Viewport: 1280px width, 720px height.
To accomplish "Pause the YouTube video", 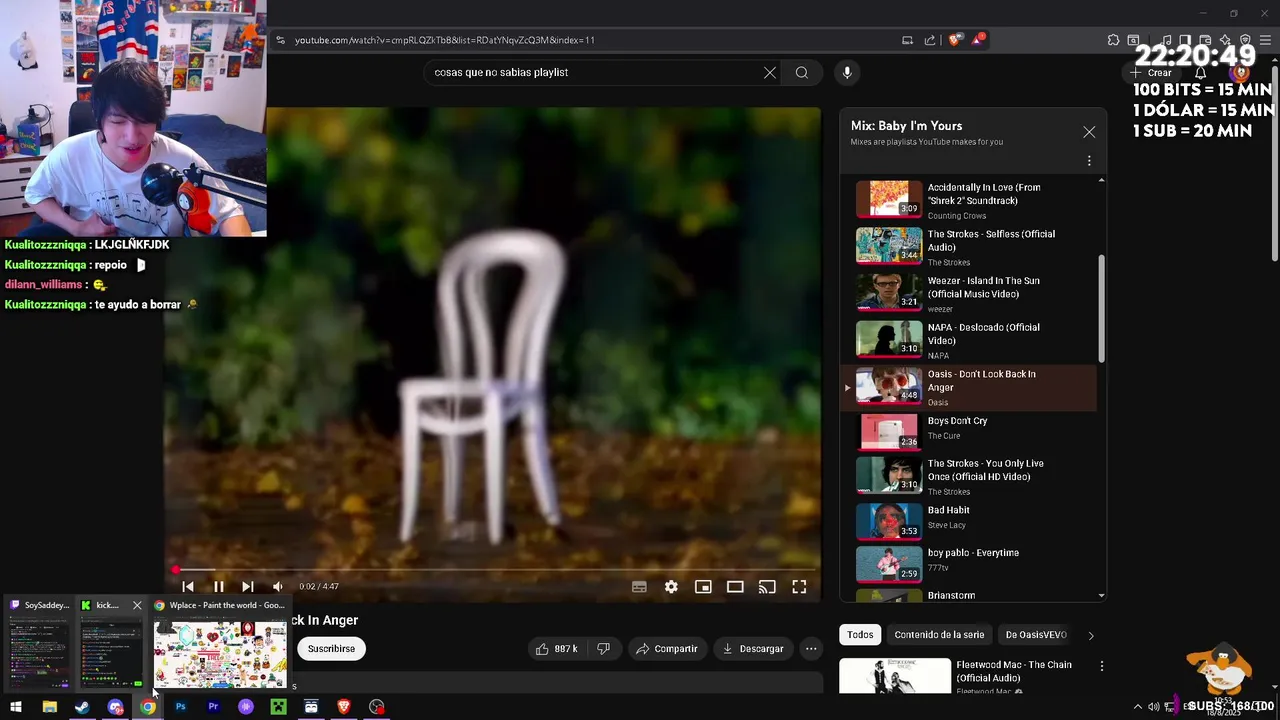I will [x=218, y=587].
